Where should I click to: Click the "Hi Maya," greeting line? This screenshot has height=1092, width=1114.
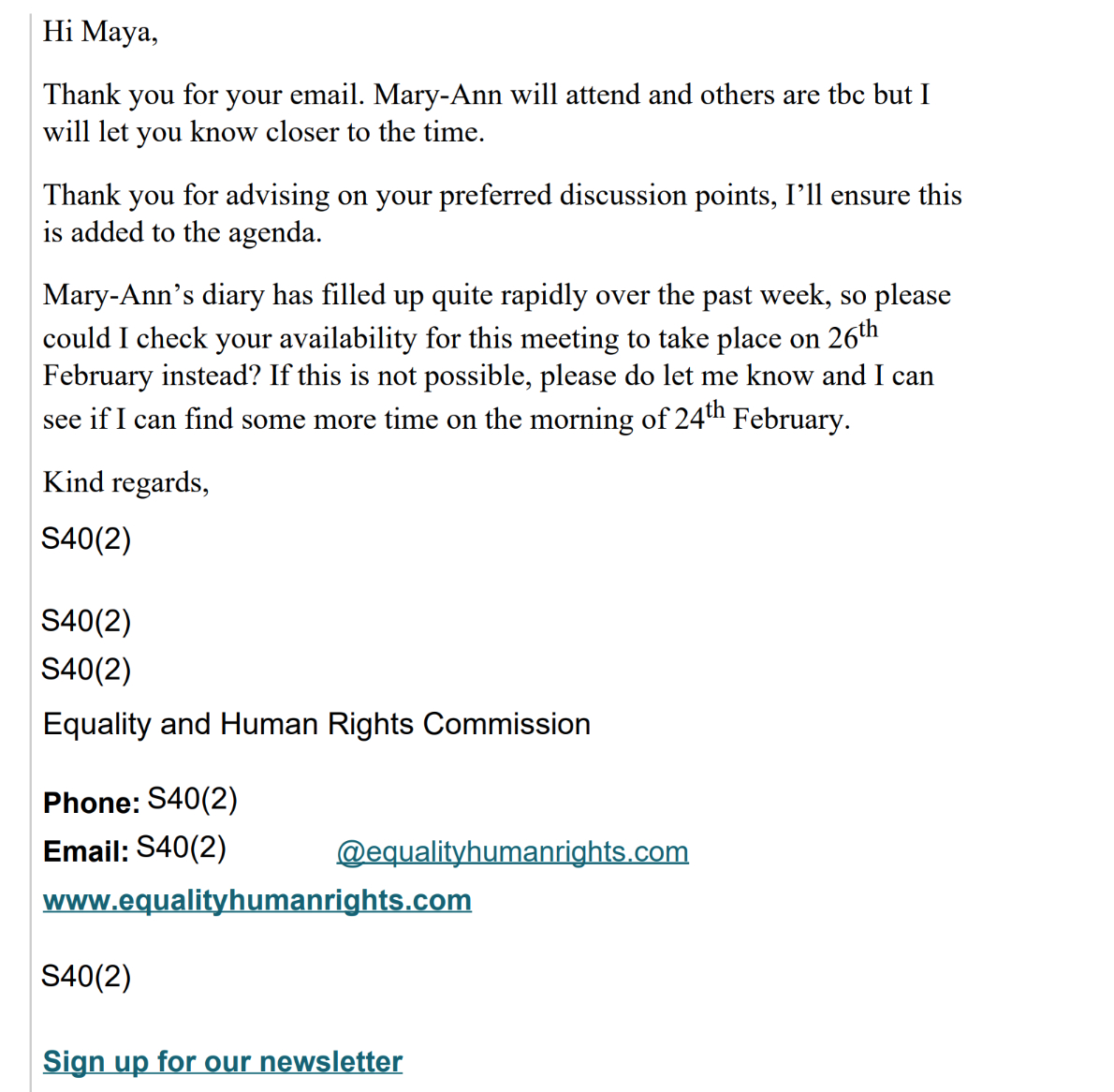click(x=100, y=32)
